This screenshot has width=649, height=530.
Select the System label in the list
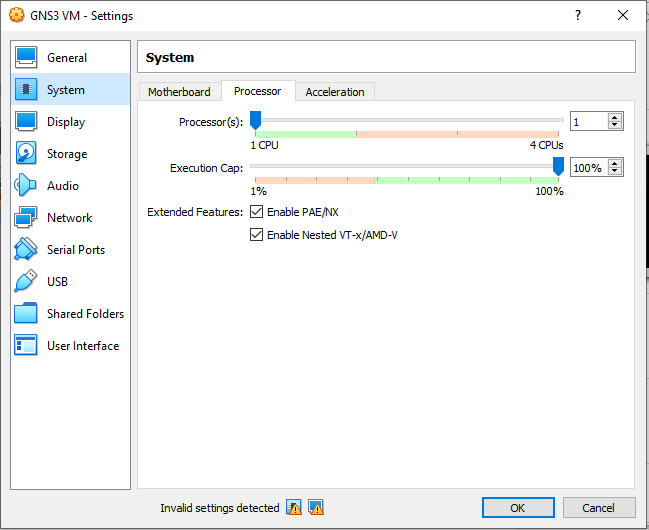[x=66, y=89]
